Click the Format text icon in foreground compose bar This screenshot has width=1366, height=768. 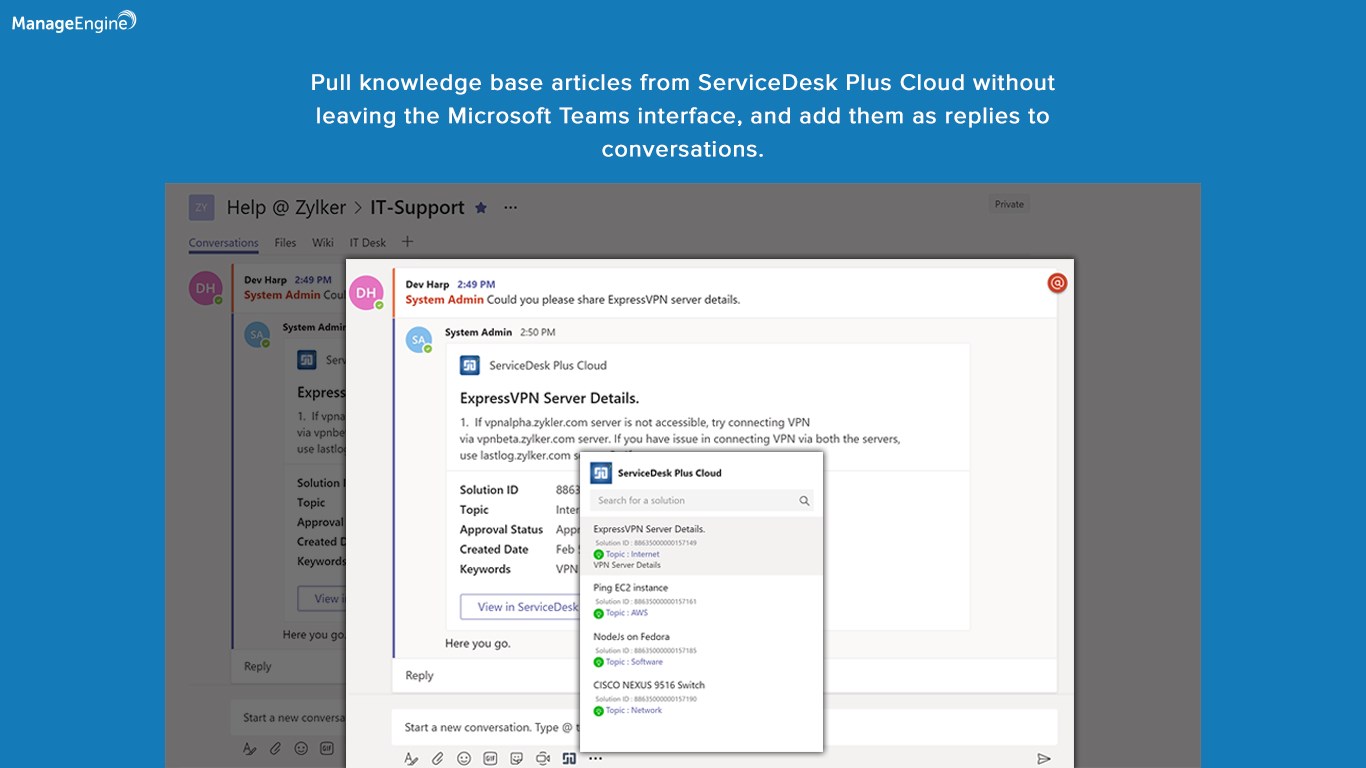410,759
